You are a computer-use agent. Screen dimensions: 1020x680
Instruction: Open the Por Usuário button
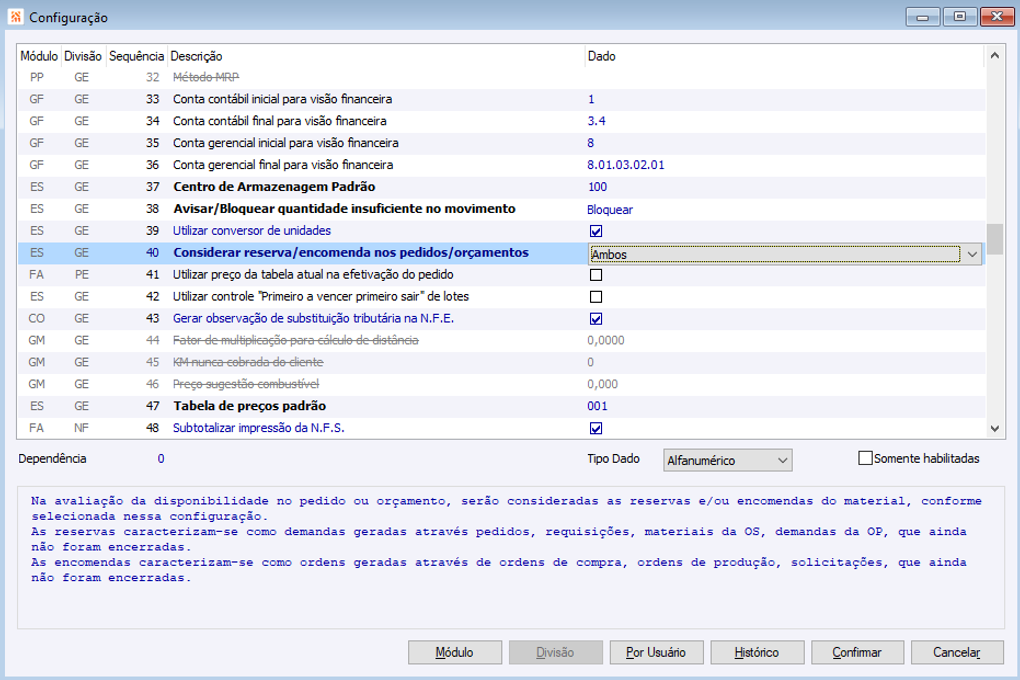[x=656, y=652]
